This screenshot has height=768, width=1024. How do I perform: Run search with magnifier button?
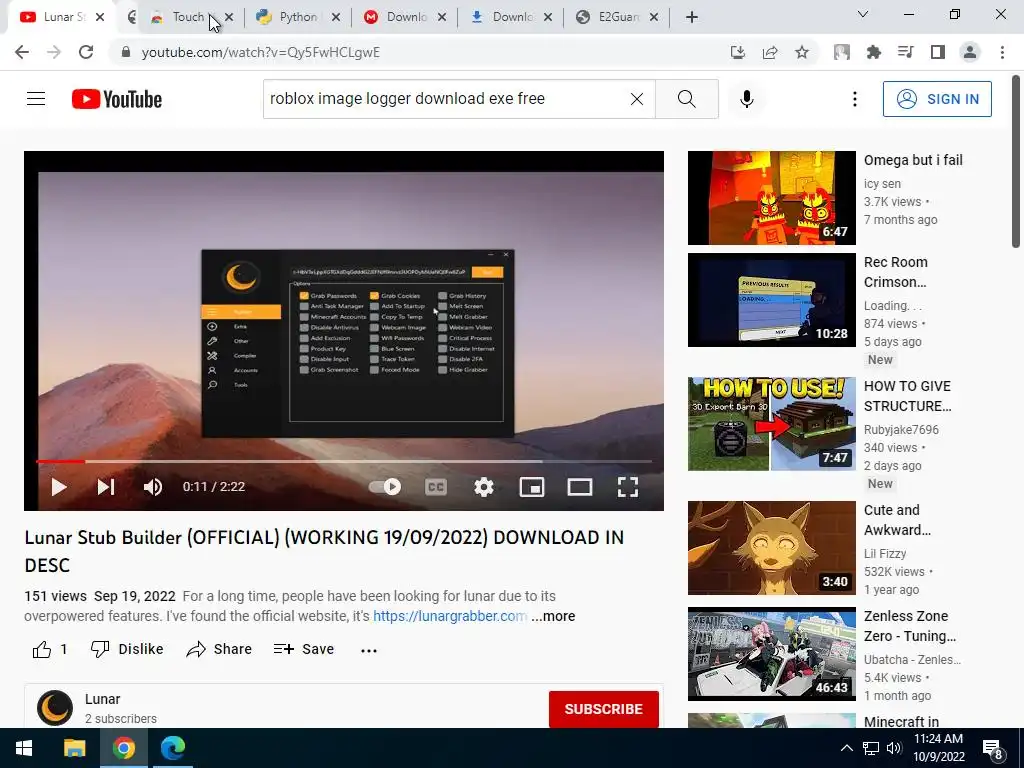(686, 99)
